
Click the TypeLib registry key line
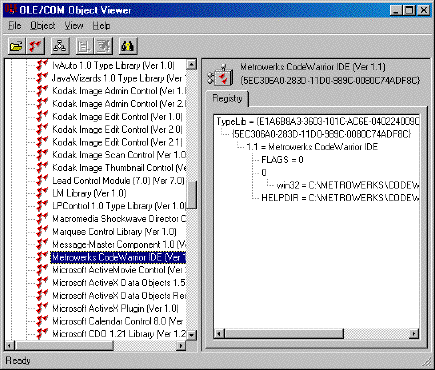pos(317,121)
